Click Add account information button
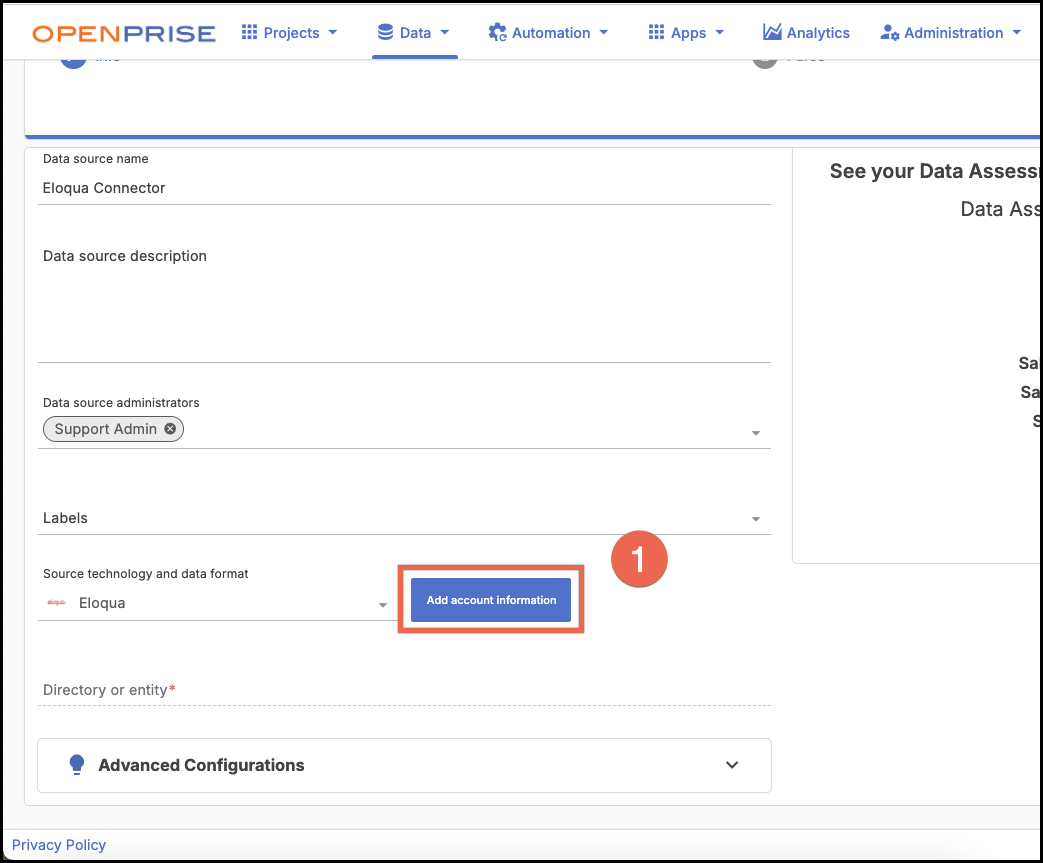Image resolution: width=1043 pixels, height=863 pixels. (x=491, y=600)
